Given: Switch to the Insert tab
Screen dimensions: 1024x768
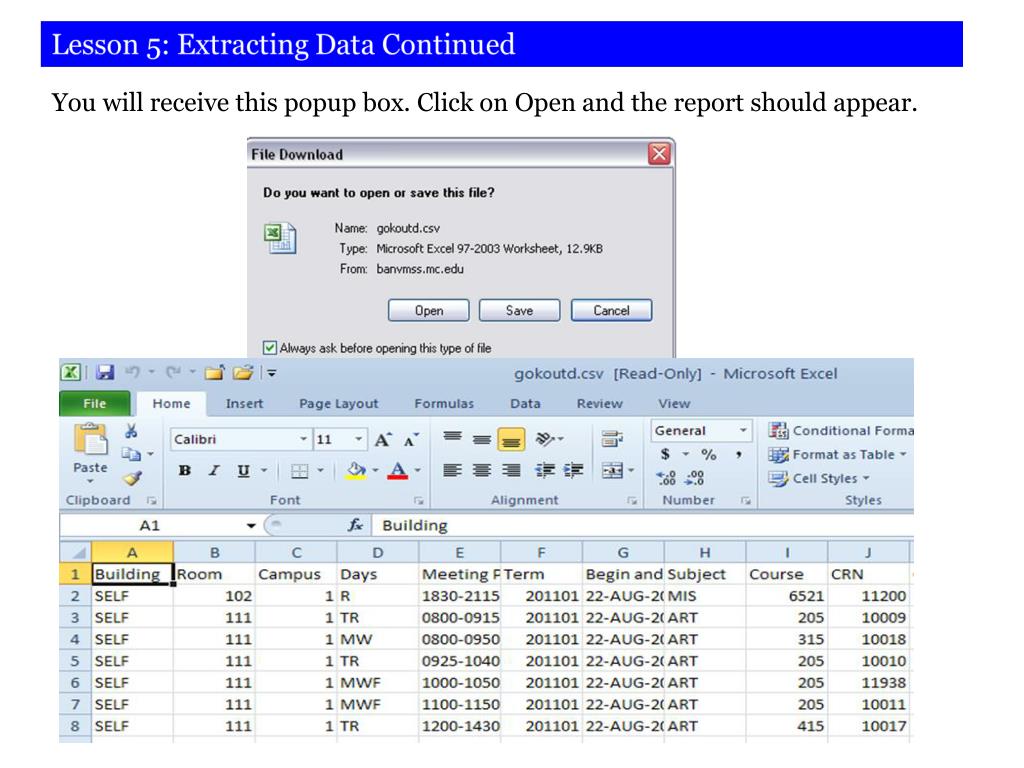Looking at the screenshot, I should 244,404.
